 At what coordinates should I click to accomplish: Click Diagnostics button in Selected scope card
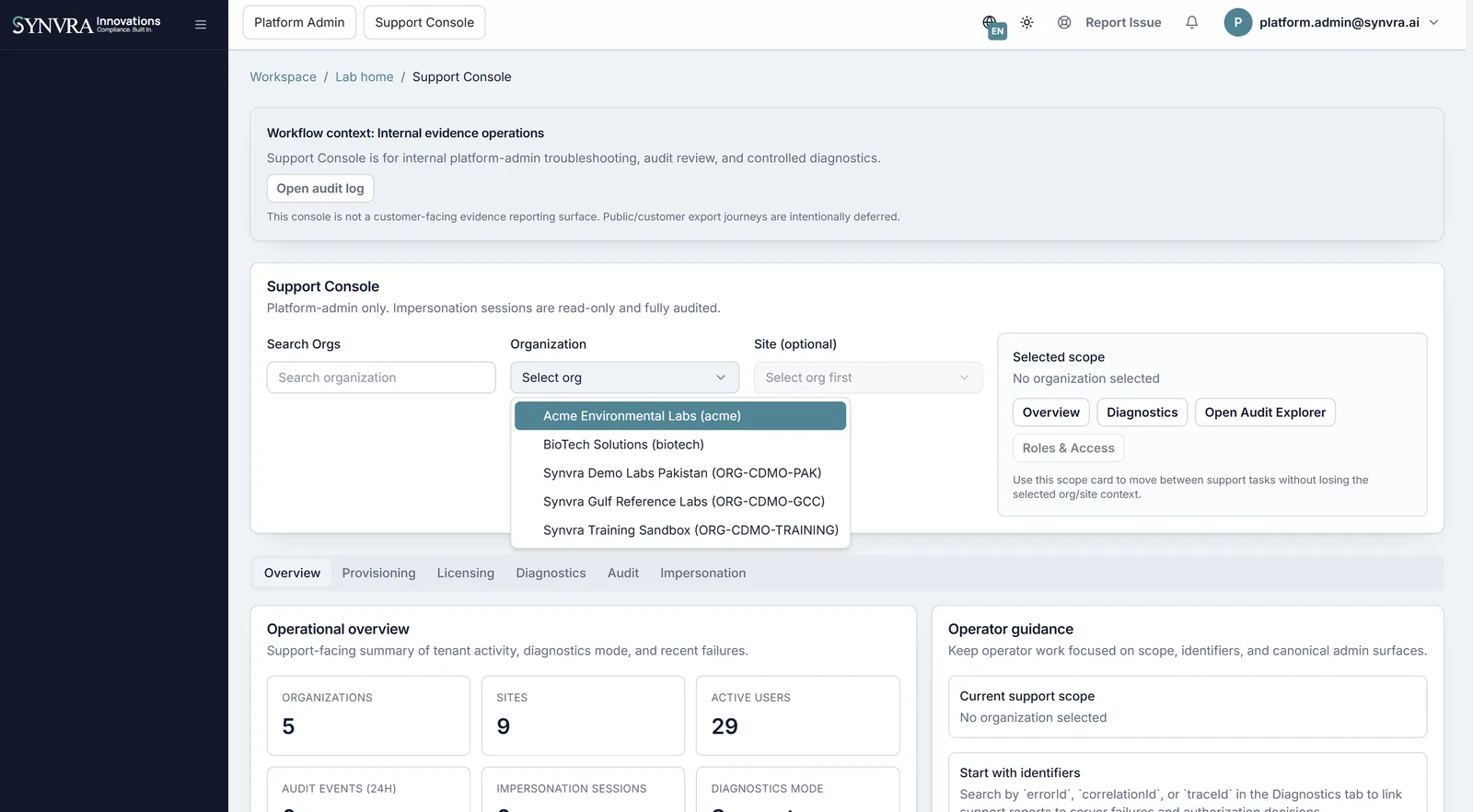click(1142, 412)
